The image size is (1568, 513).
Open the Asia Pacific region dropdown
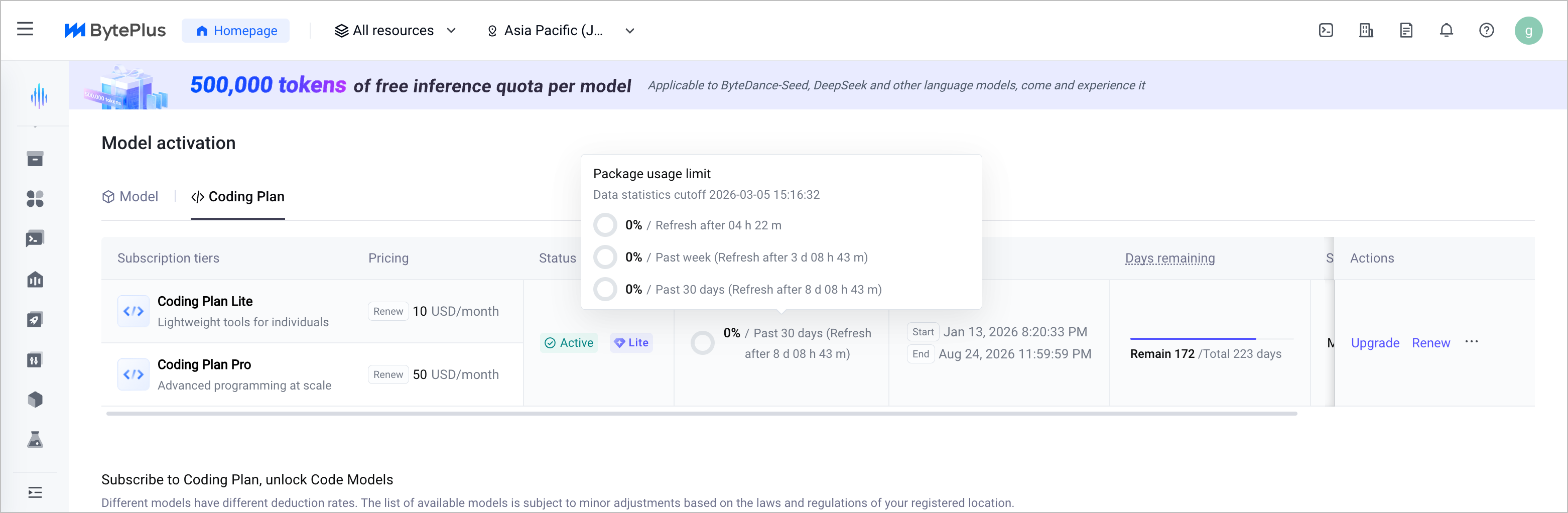coord(560,31)
